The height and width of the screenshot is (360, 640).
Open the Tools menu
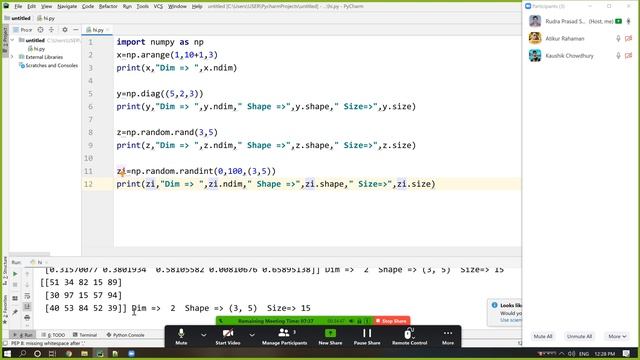coord(142,7)
